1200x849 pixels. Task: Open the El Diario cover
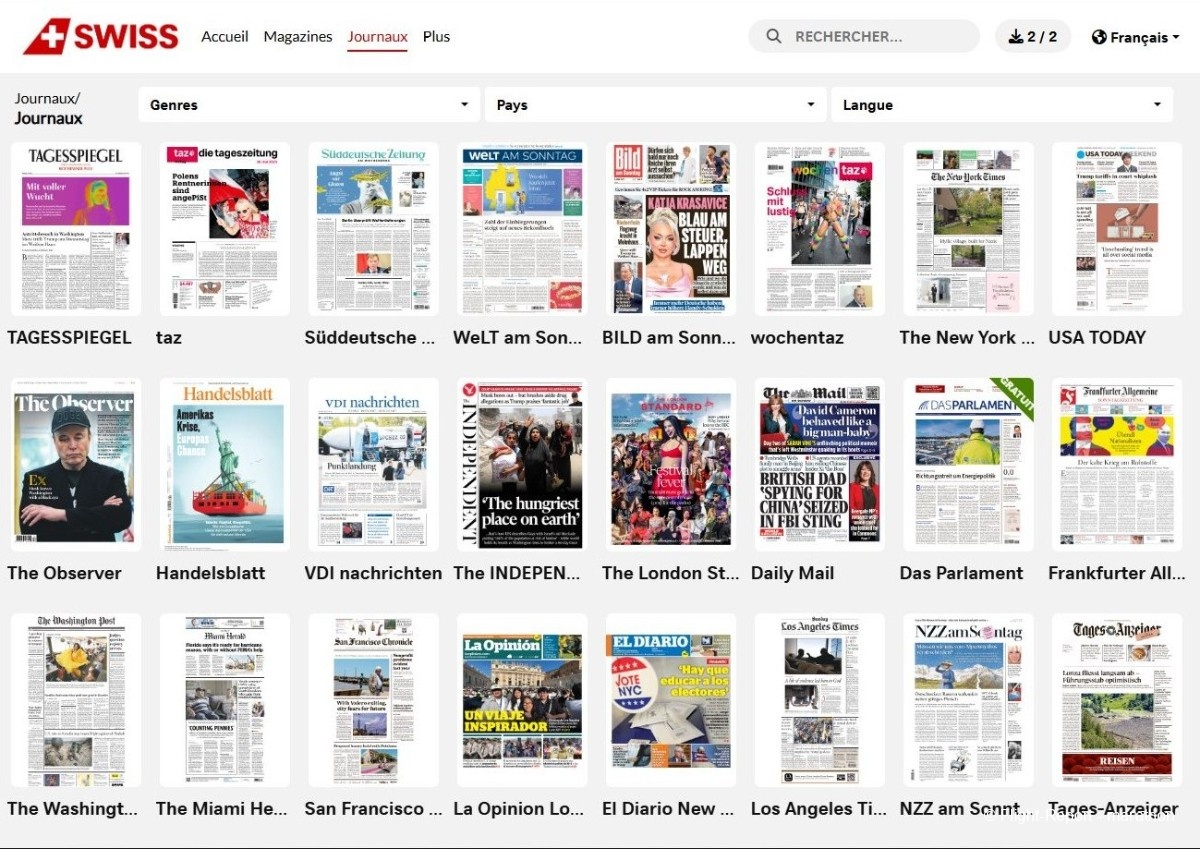click(x=671, y=701)
